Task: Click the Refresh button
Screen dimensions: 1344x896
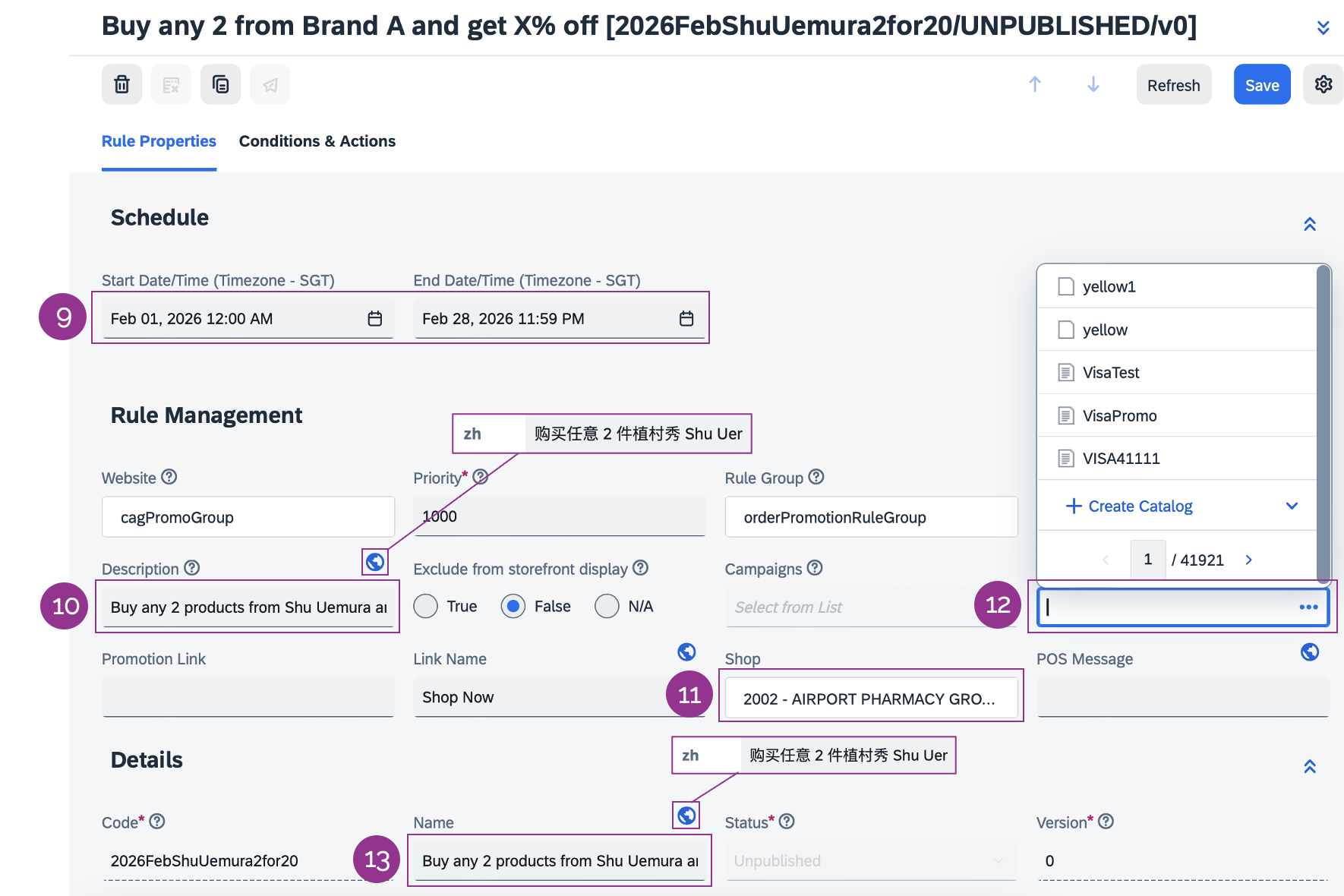Action: coord(1173,85)
